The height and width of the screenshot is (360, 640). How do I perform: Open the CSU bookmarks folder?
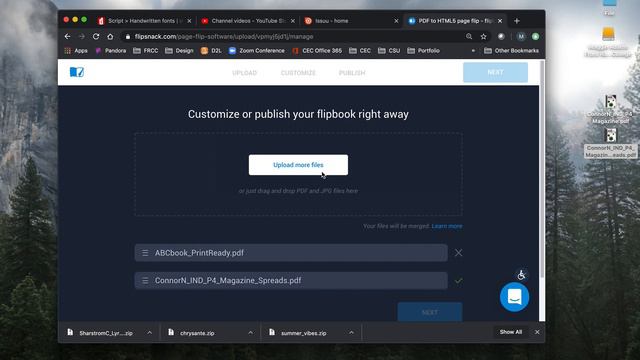(389, 51)
